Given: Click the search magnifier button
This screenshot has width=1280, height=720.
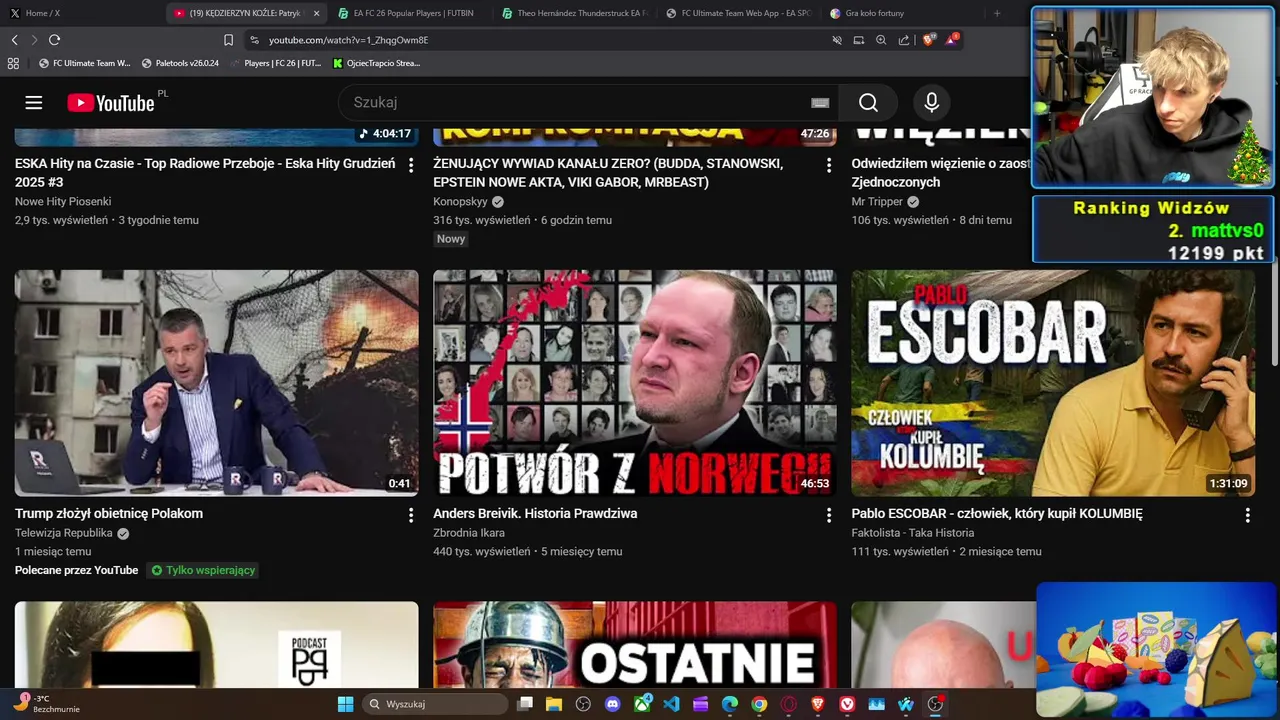Looking at the screenshot, I should point(868,103).
